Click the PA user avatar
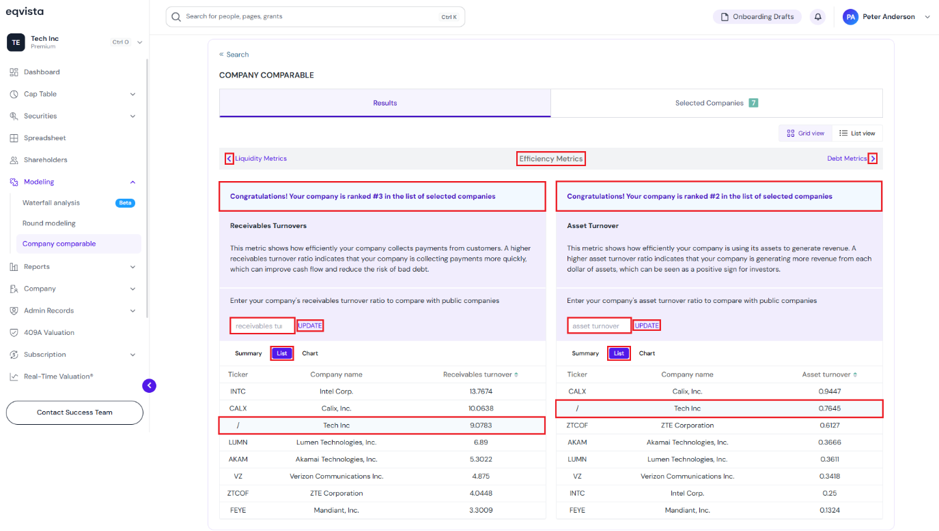The width and height of the screenshot is (939, 531). click(850, 17)
